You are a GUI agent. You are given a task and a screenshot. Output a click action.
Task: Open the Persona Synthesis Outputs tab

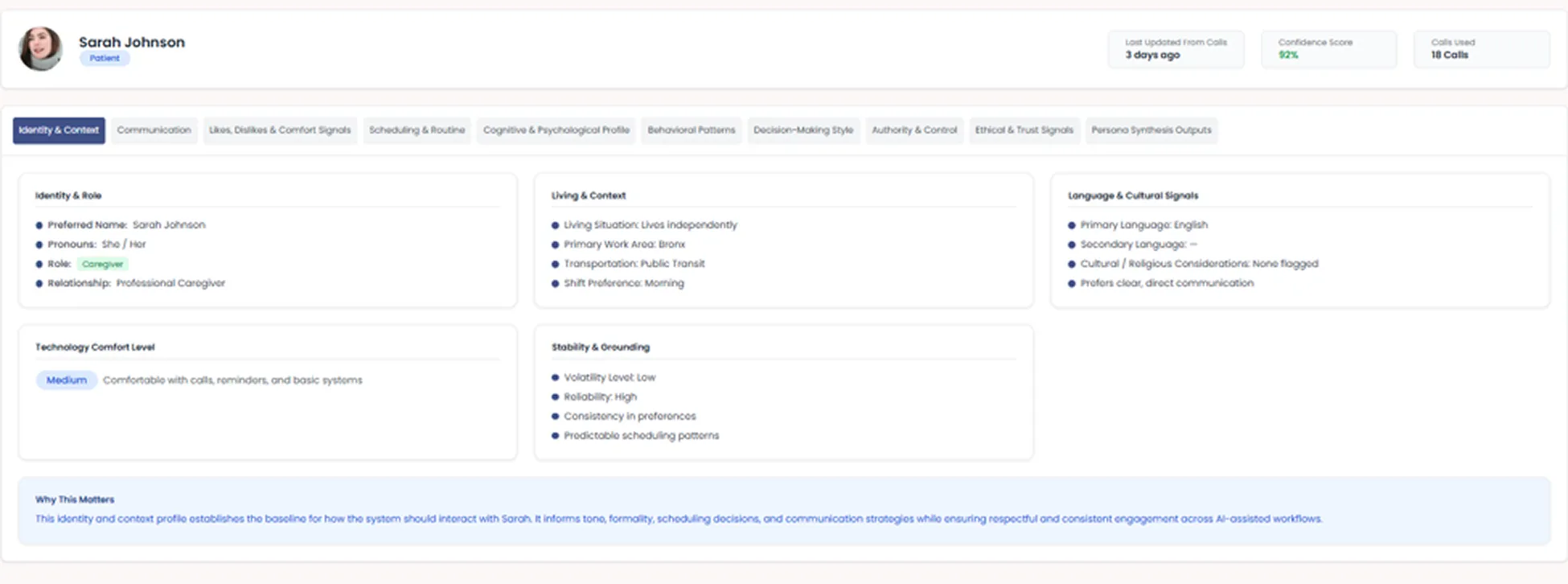1151,130
